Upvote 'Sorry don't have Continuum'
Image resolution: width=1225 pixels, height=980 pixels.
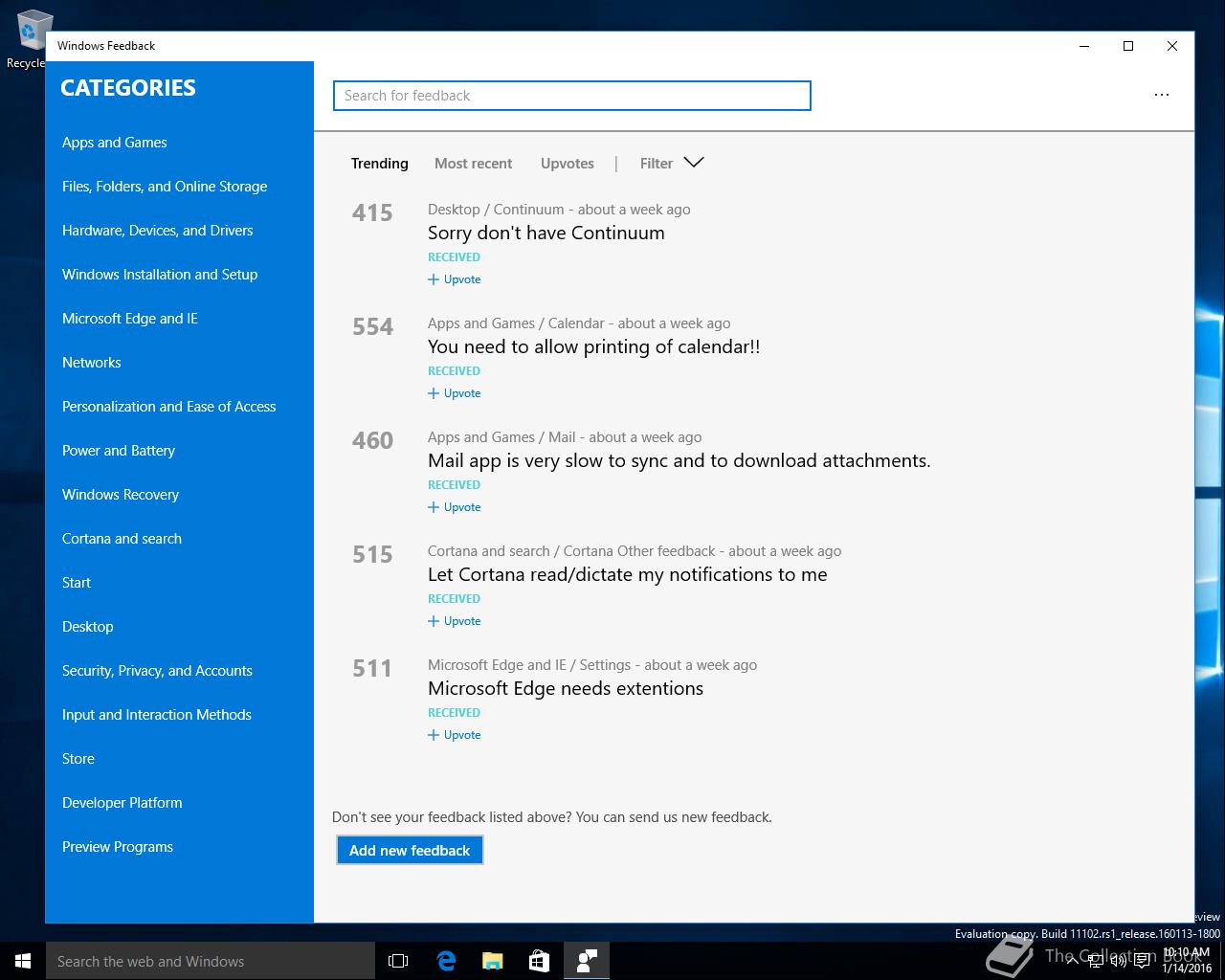click(x=455, y=279)
